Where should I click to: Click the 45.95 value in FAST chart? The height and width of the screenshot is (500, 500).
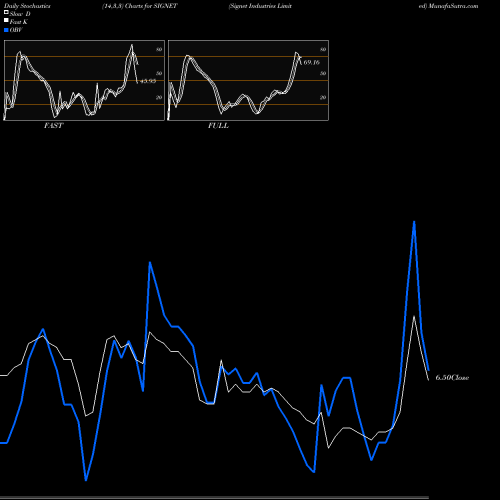click(x=148, y=81)
